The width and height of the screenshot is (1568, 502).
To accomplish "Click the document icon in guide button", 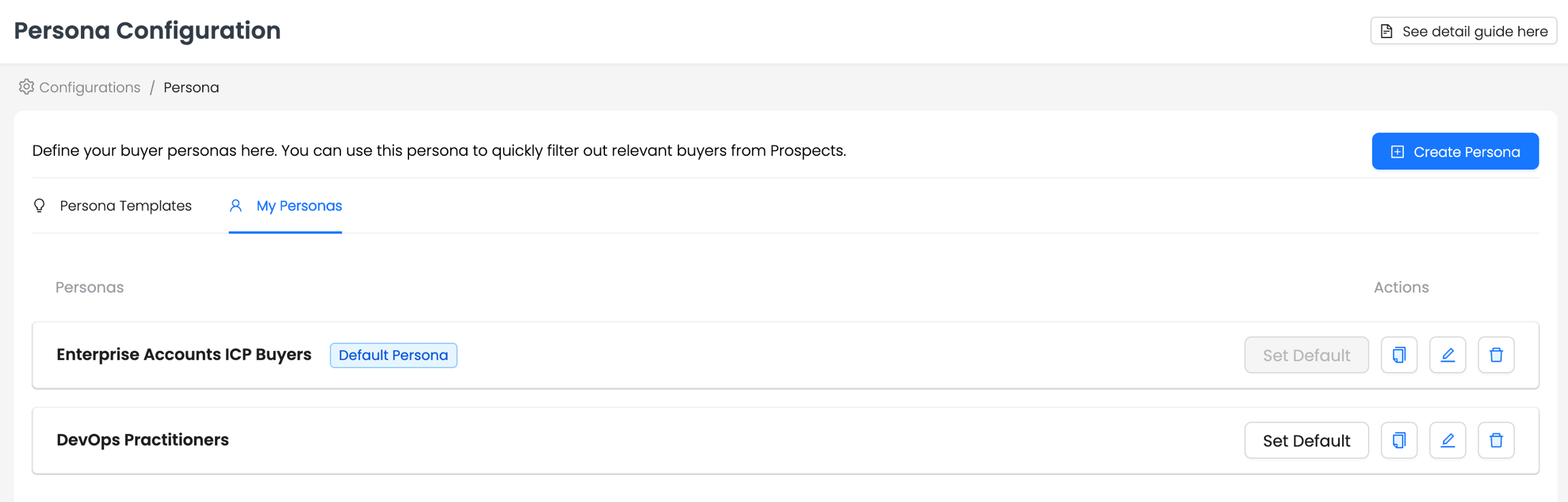I will 1386,31.
